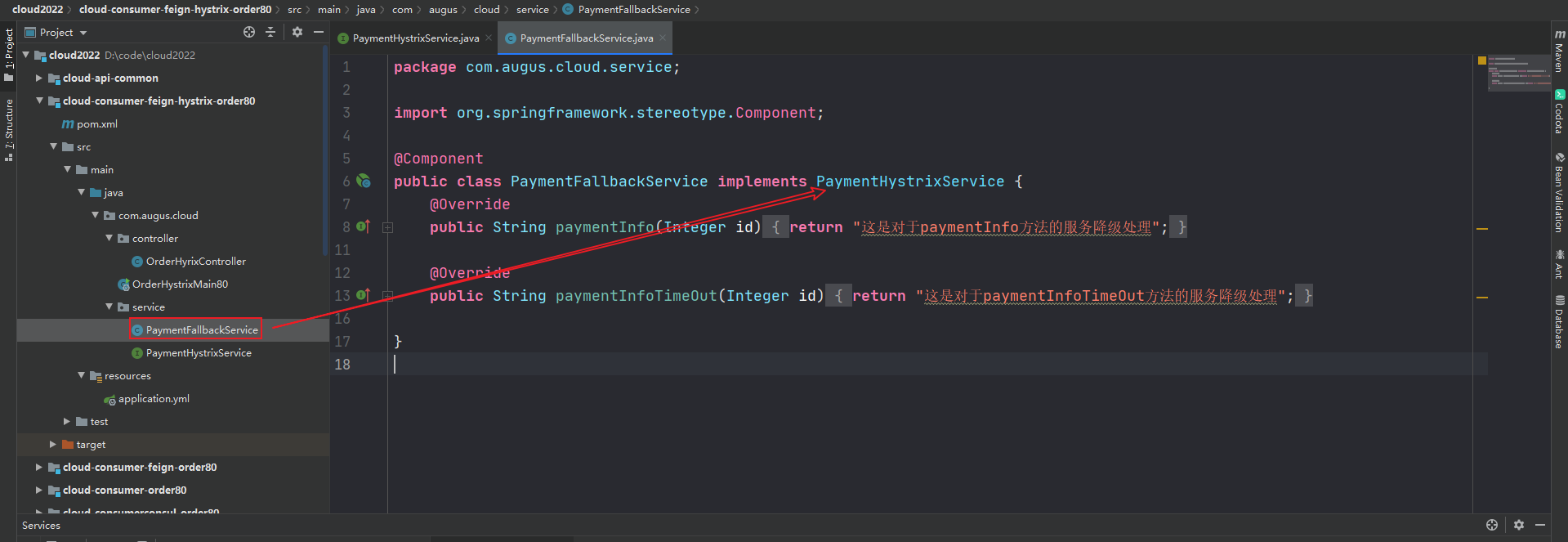This screenshot has height=542, width=1568.
Task: Click the warning marker for line 8 on the error stripe
Action: pos(1482,229)
